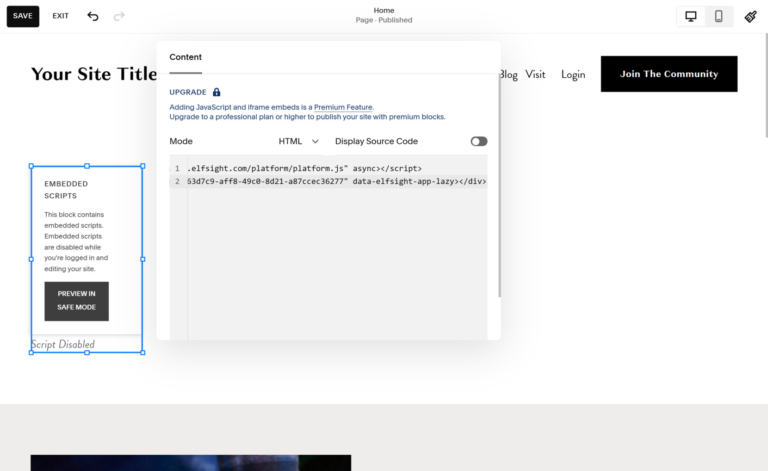Click Preview in Safe Mode button
This screenshot has height=471, width=768.
[x=76, y=301]
